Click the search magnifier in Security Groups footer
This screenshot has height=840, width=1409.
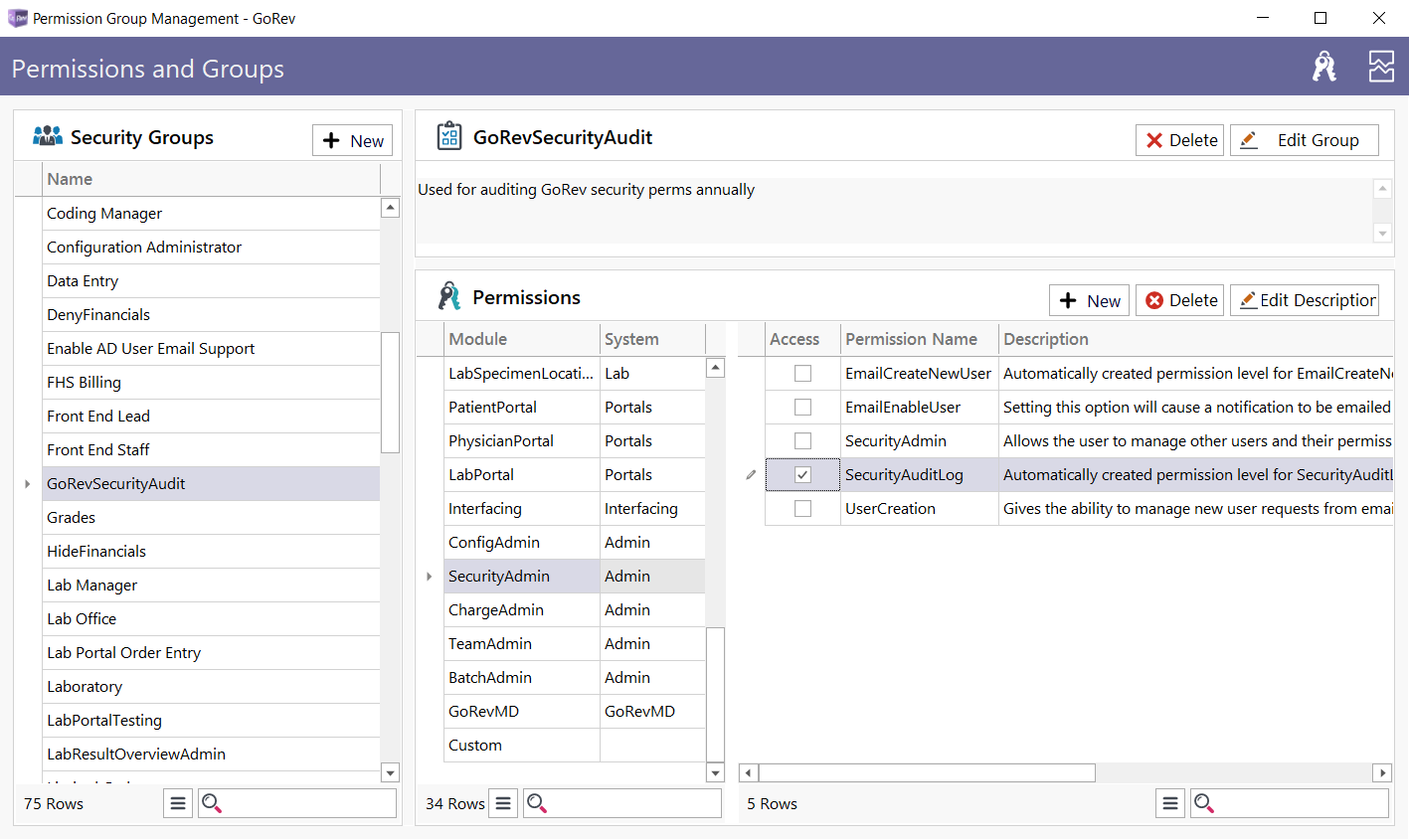point(211,803)
